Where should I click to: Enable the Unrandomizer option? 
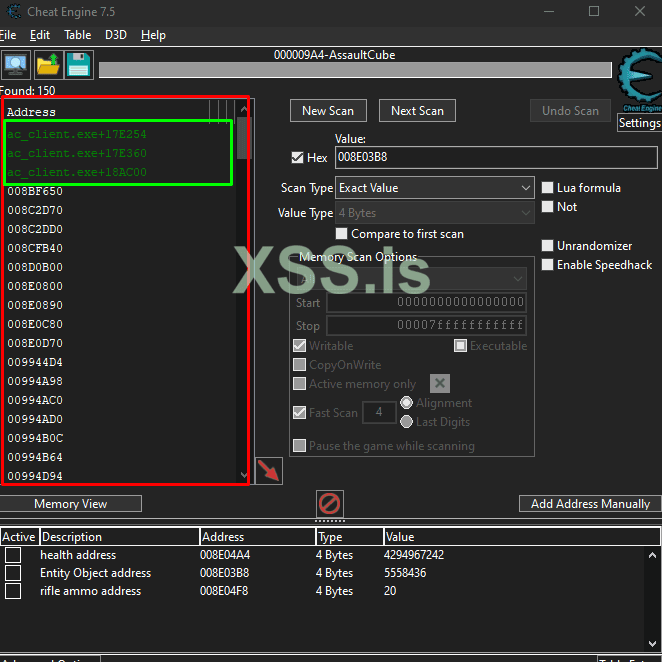547,245
